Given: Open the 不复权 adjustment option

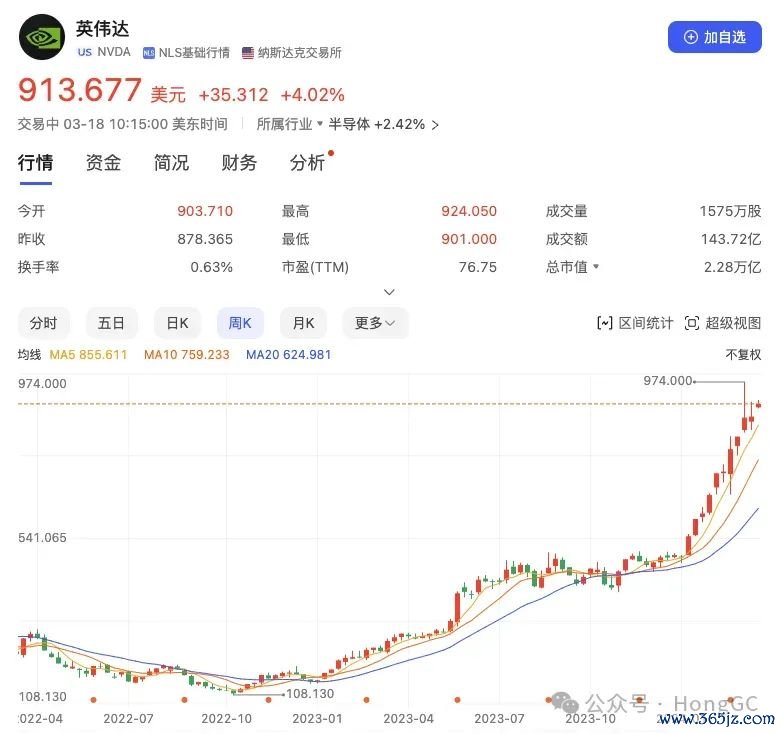Looking at the screenshot, I should pyautogui.click(x=743, y=355).
